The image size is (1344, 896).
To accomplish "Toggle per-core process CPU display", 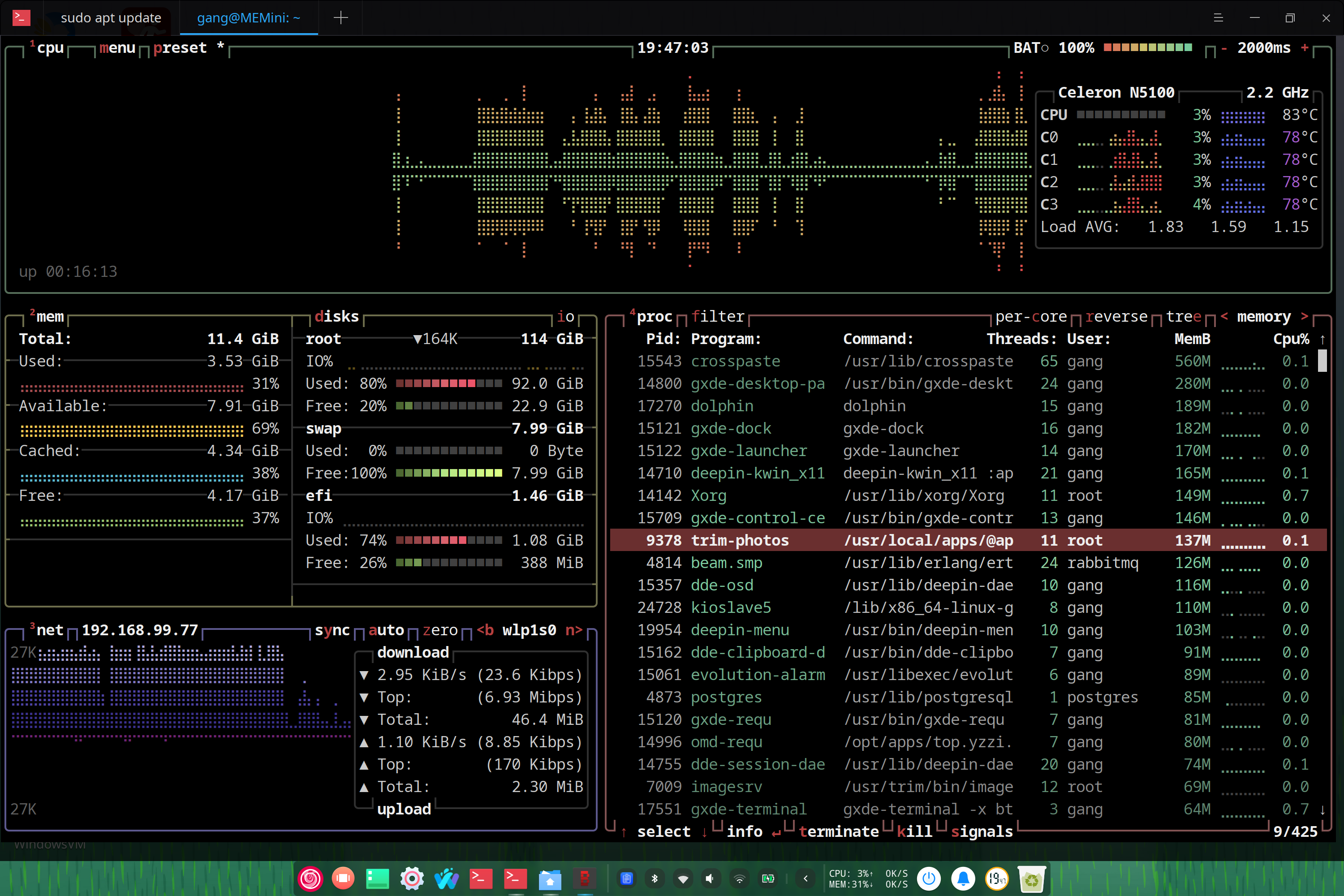I will (1031, 317).
